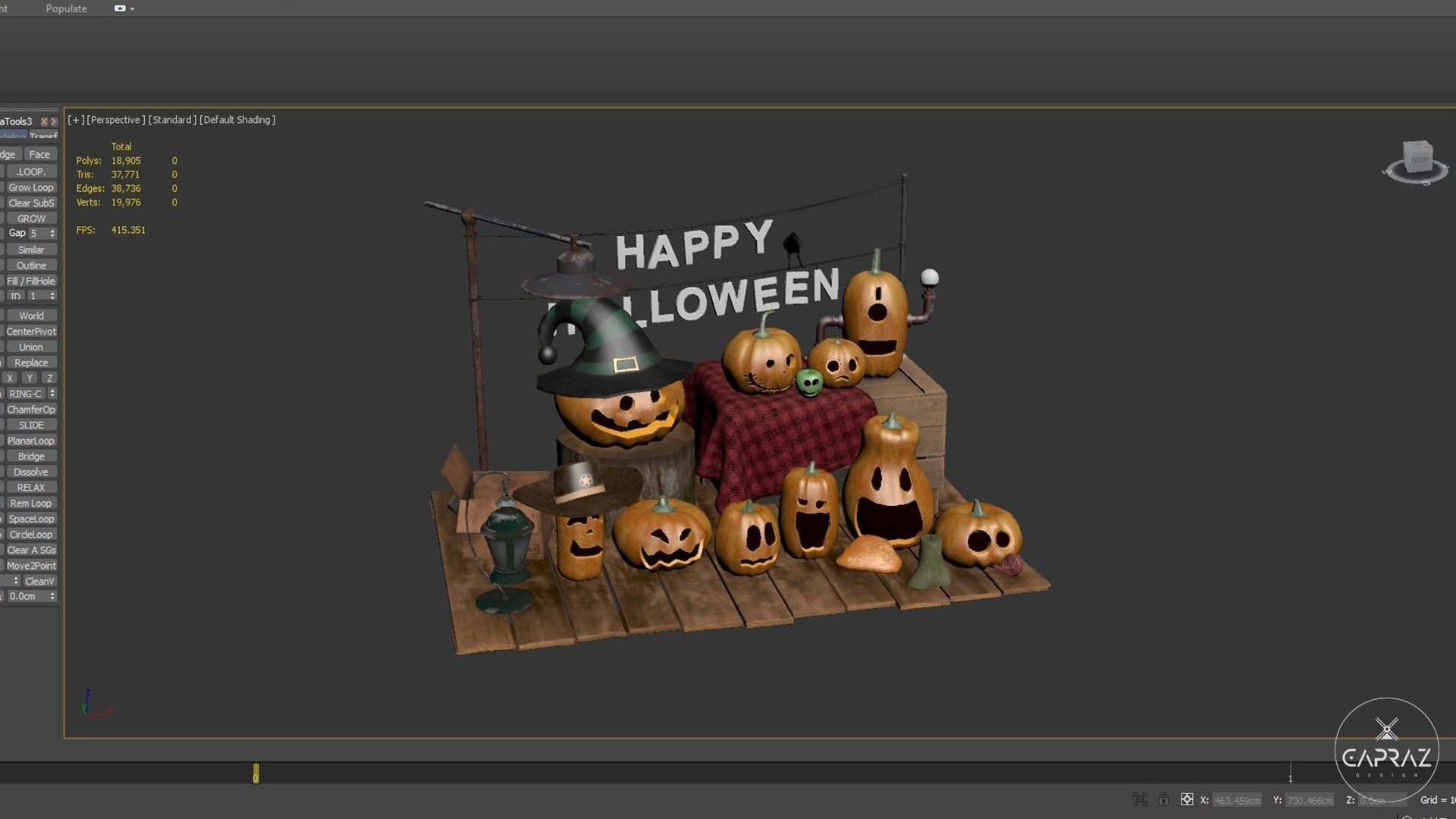The height and width of the screenshot is (819, 1456).
Task: Click the Grow Loop button
Action: pyautogui.click(x=31, y=187)
